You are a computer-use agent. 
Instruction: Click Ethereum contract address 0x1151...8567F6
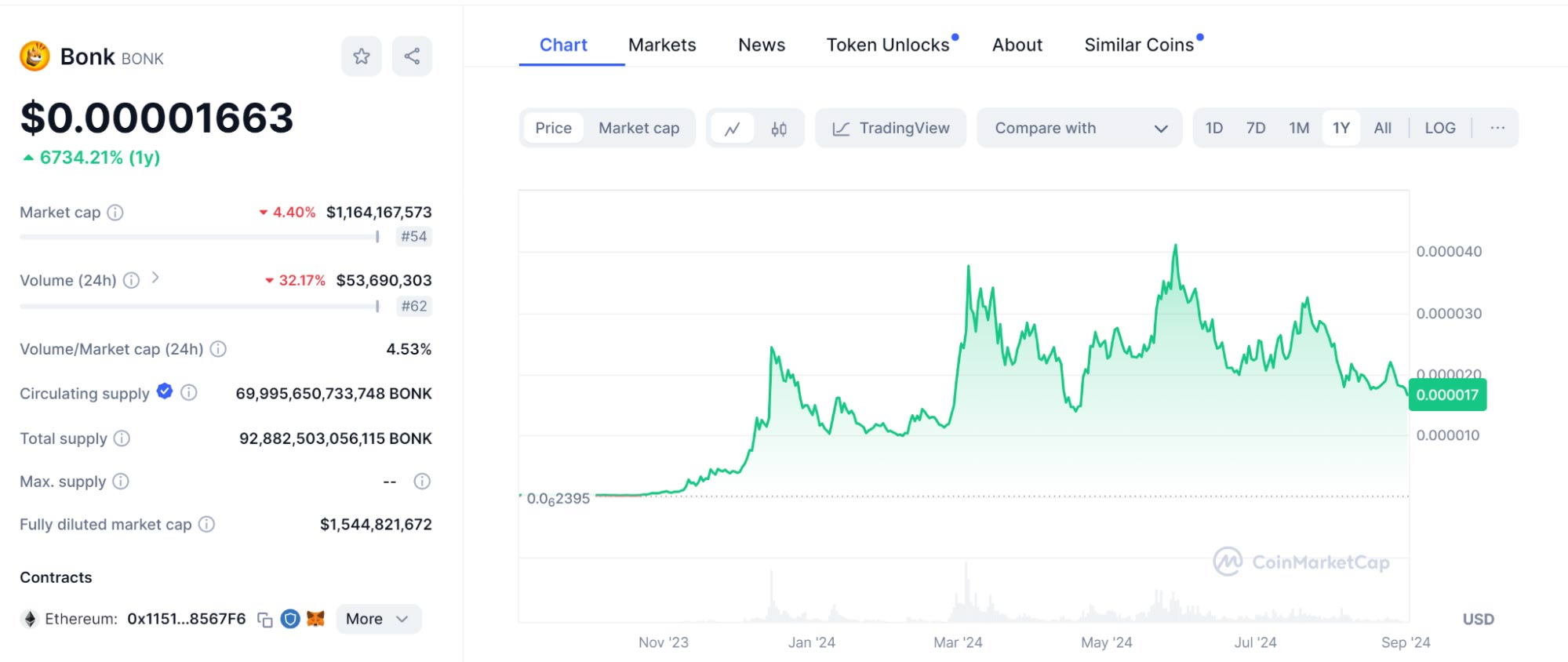(x=187, y=619)
